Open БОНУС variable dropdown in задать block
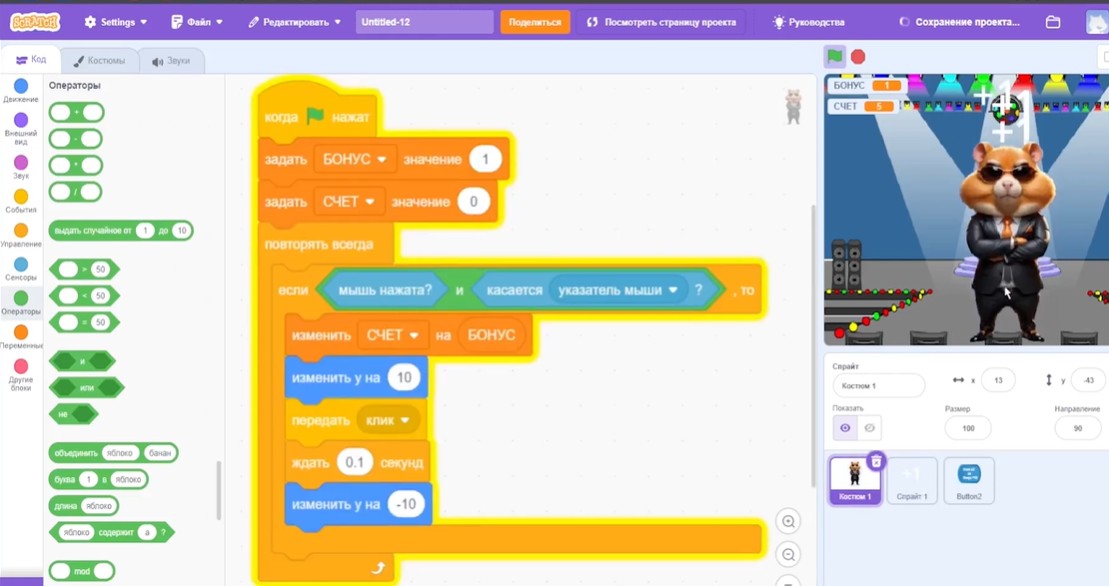Image resolution: width=1109 pixels, height=586 pixels. (355, 160)
